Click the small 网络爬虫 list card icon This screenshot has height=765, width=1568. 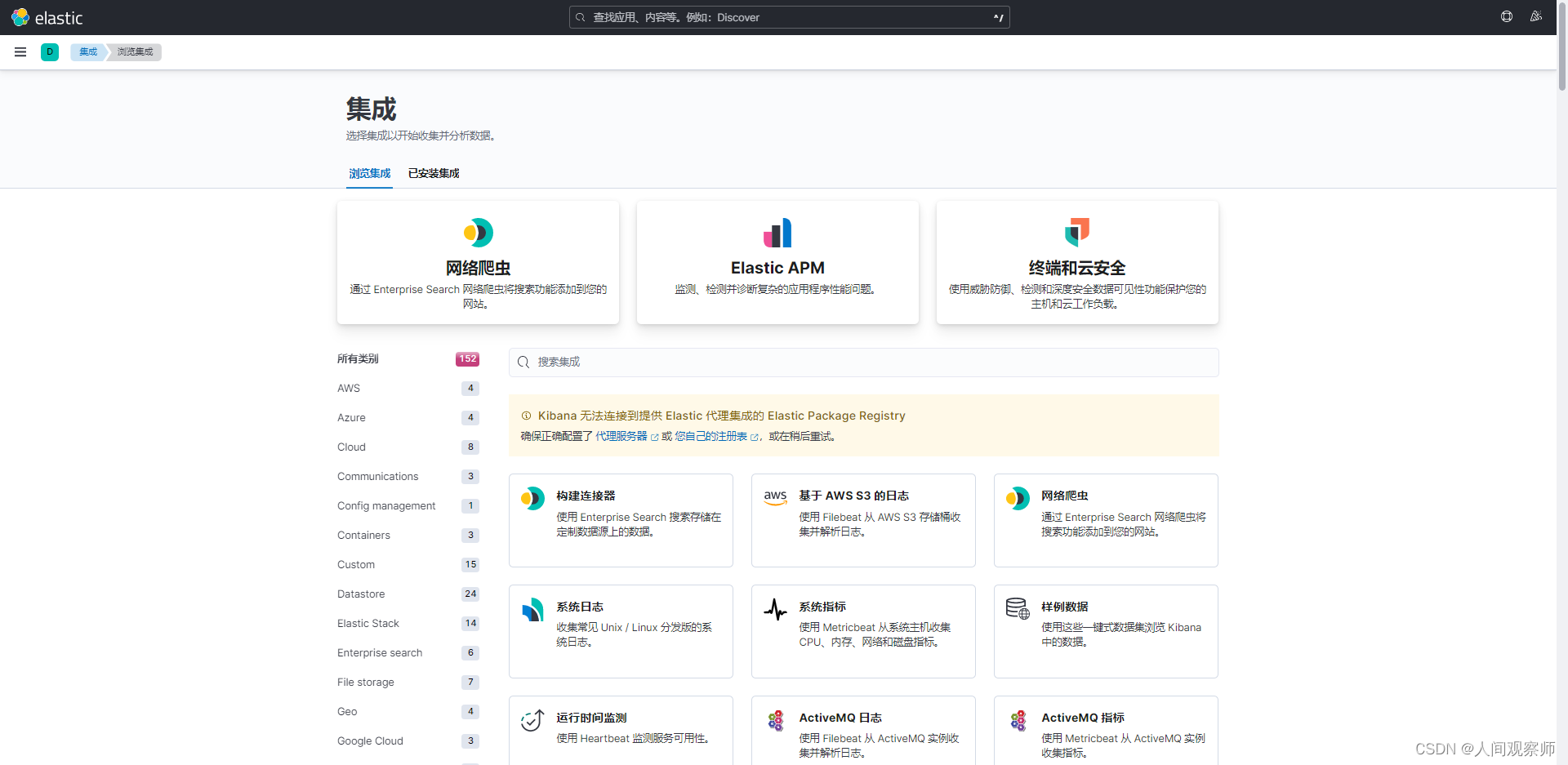coord(1018,498)
